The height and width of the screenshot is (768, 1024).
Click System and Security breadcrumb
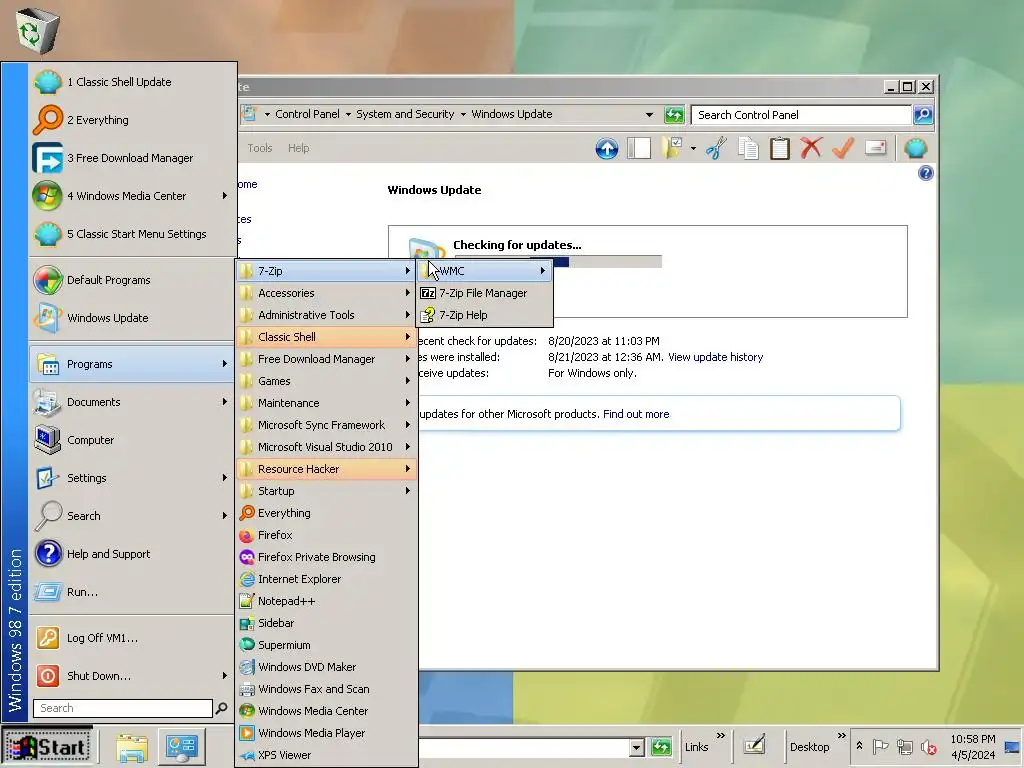405,114
